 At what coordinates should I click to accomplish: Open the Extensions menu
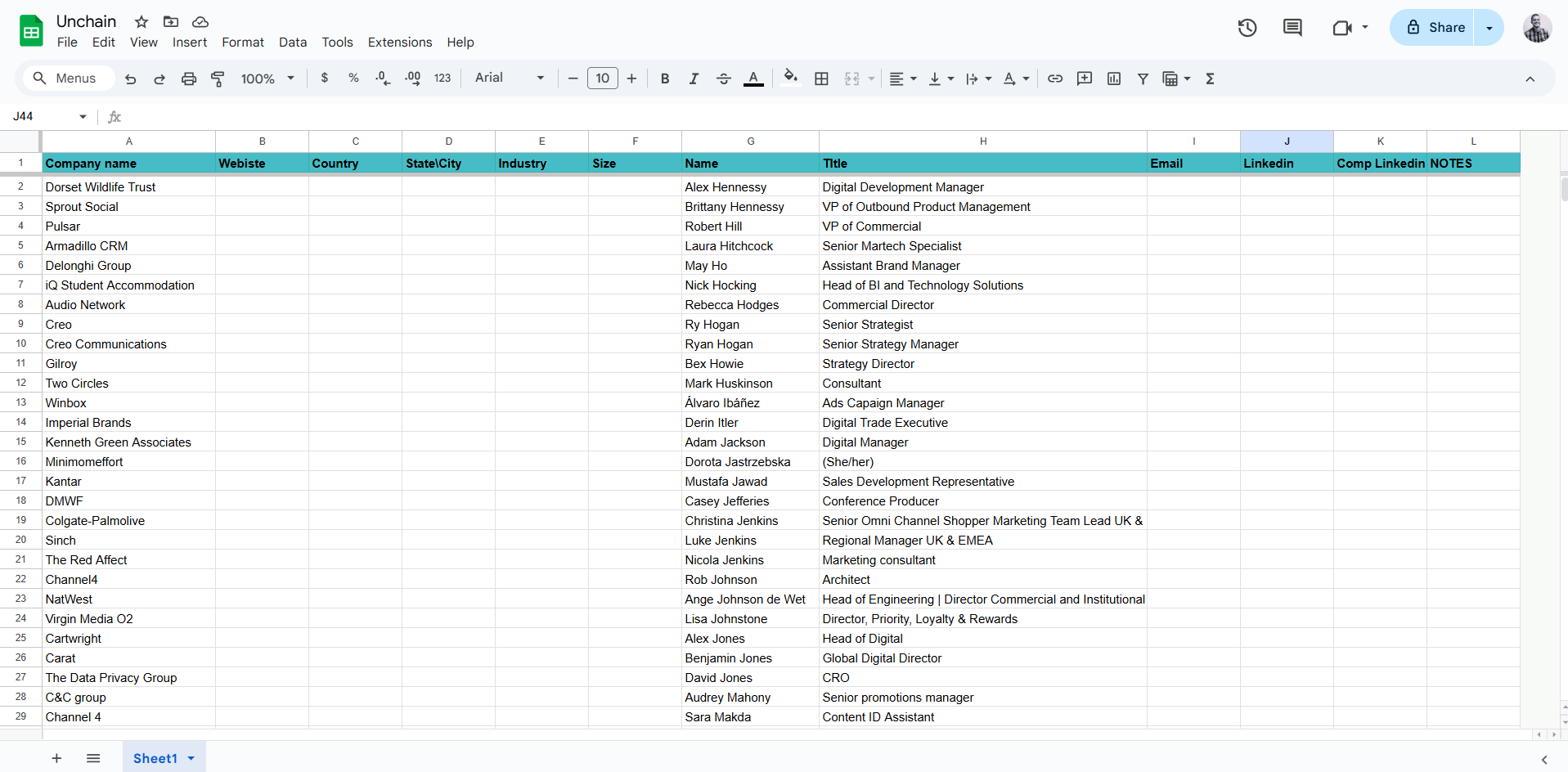coord(400,43)
